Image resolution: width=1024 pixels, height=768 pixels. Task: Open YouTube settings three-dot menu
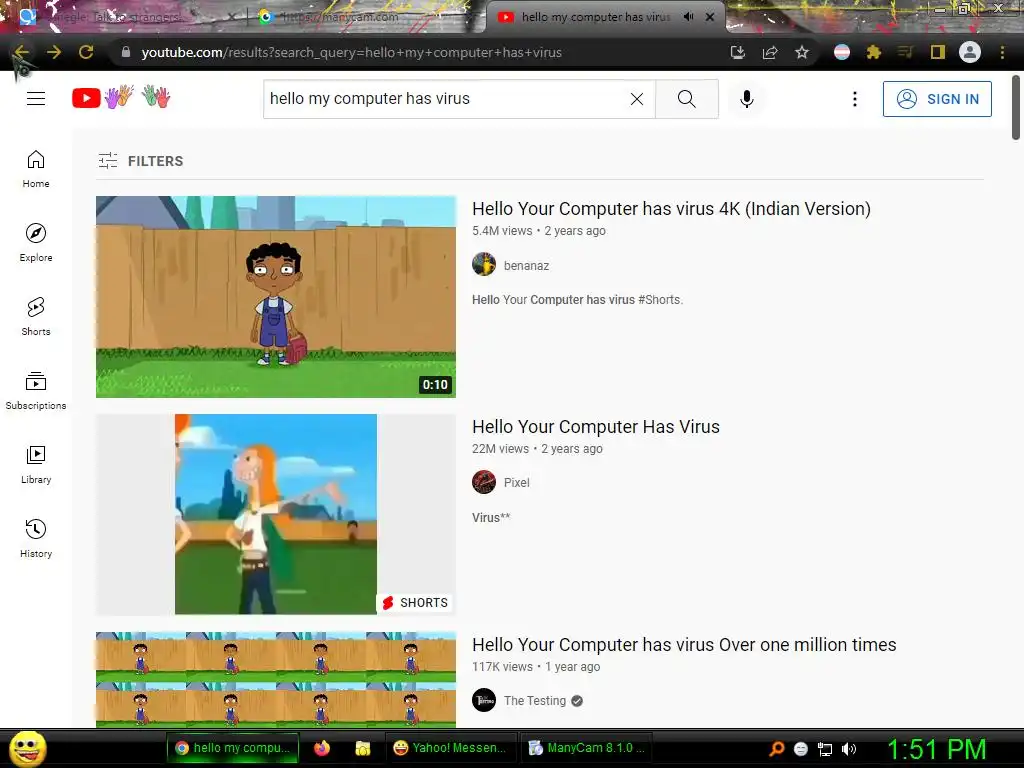[854, 99]
